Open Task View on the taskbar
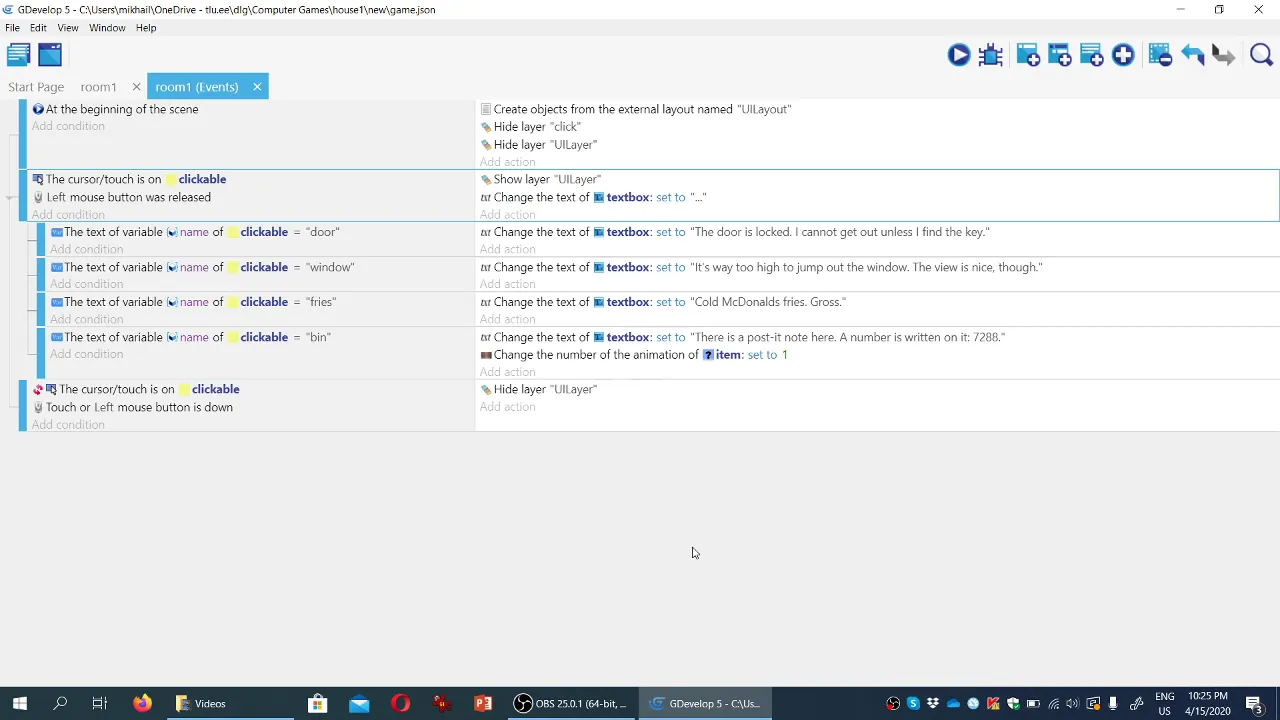The width and height of the screenshot is (1280, 720). pos(100,704)
